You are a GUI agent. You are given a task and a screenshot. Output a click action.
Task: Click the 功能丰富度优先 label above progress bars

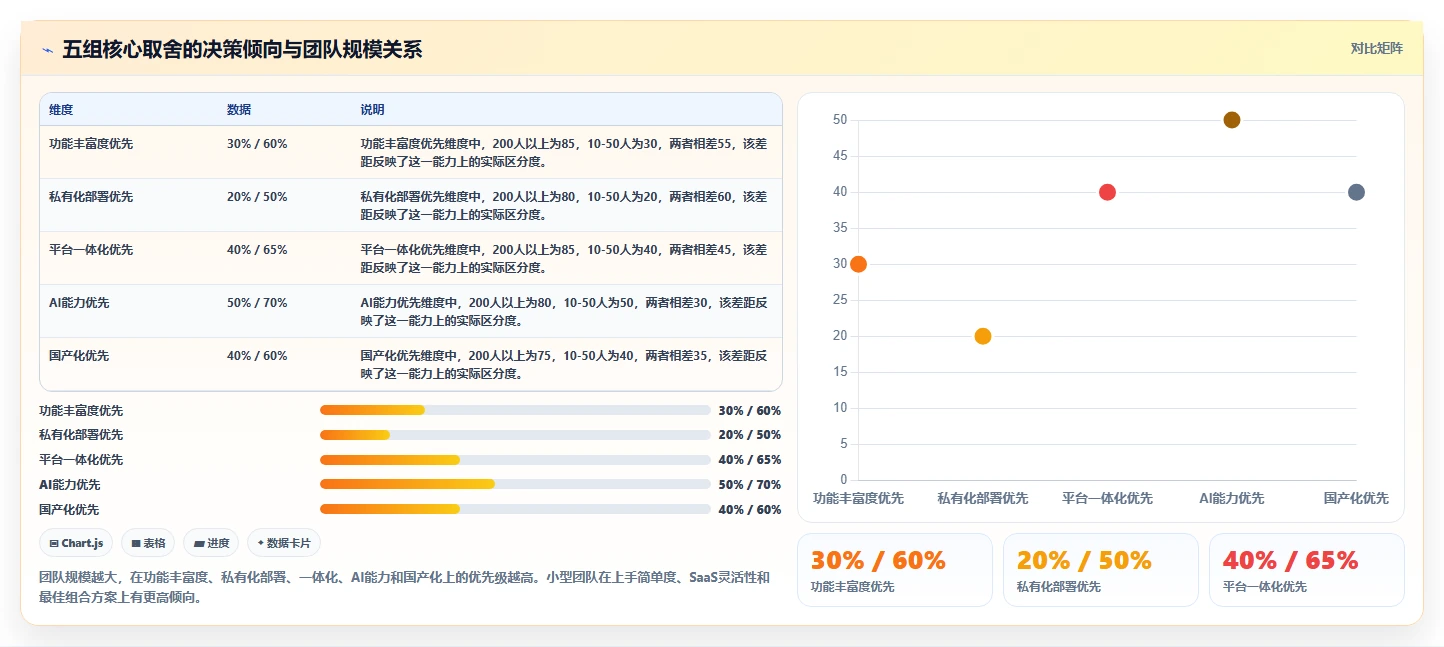click(81, 411)
